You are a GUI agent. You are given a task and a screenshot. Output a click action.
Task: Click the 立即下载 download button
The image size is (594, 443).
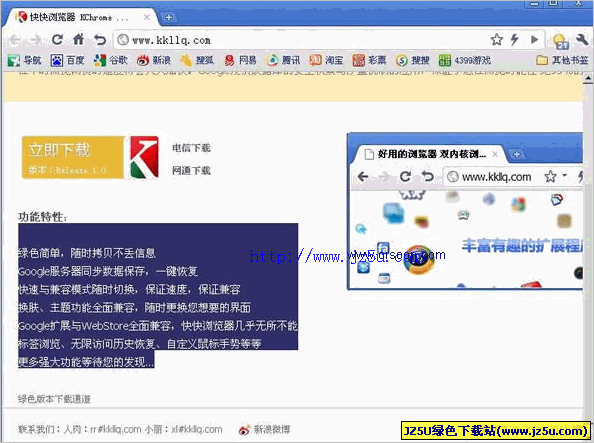[x=73, y=157]
